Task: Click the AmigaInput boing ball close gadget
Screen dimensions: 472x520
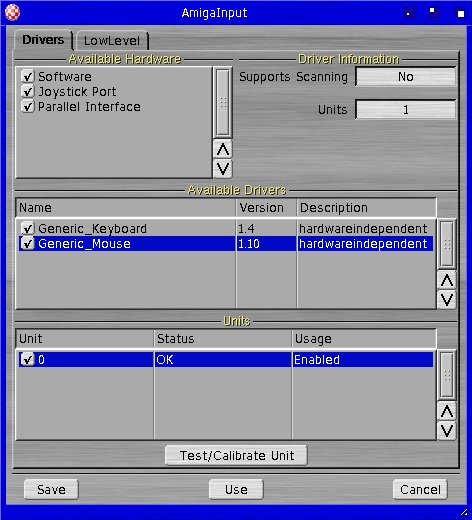Action: coord(12,13)
